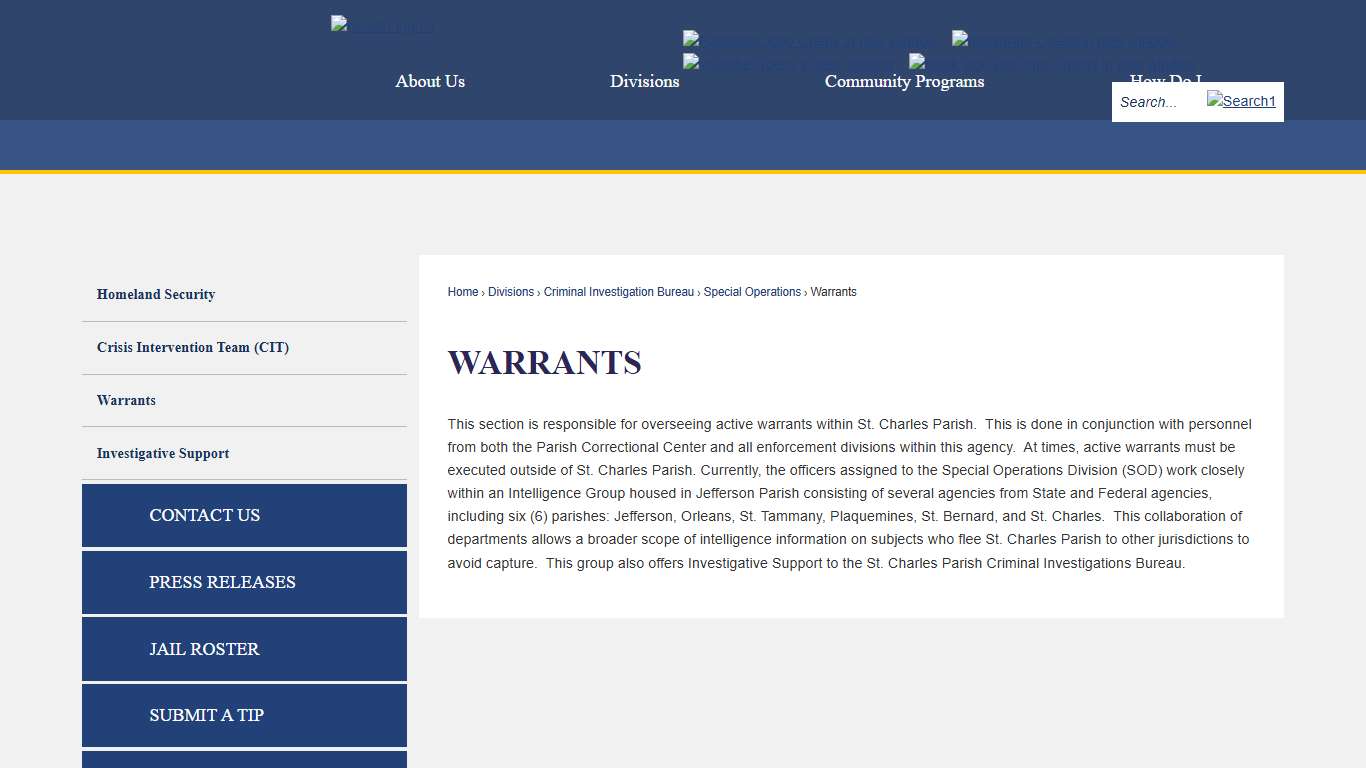This screenshot has height=768, width=1366.
Task: Open the Divisions menu
Action: (x=644, y=82)
